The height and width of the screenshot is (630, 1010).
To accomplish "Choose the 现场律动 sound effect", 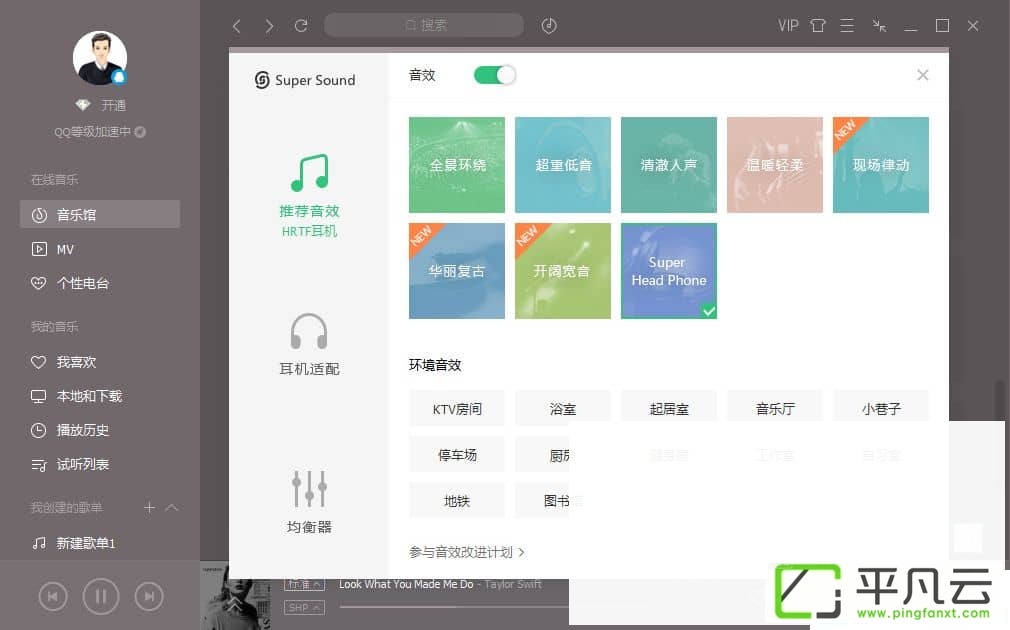I will click(881, 165).
